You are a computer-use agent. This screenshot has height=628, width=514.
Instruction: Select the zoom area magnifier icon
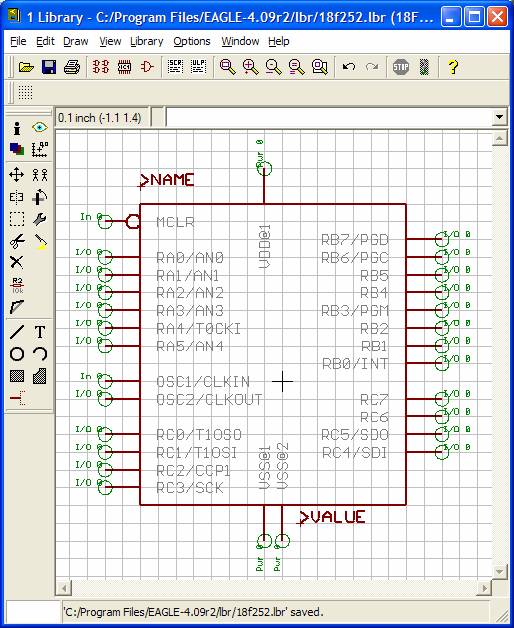(x=320, y=67)
